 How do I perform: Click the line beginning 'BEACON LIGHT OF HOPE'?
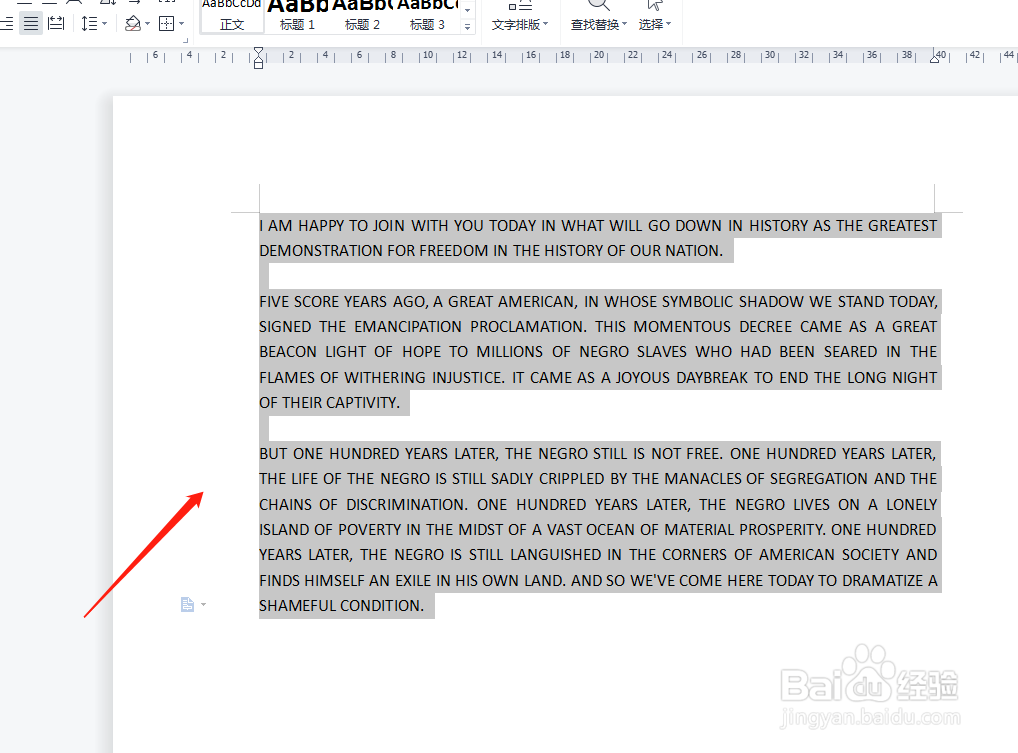click(x=598, y=352)
